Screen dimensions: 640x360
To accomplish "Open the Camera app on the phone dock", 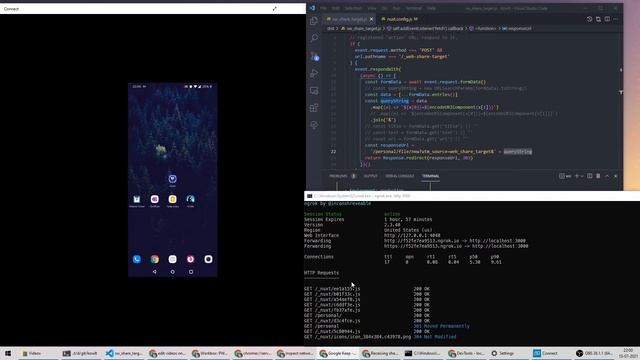I will [208, 259].
